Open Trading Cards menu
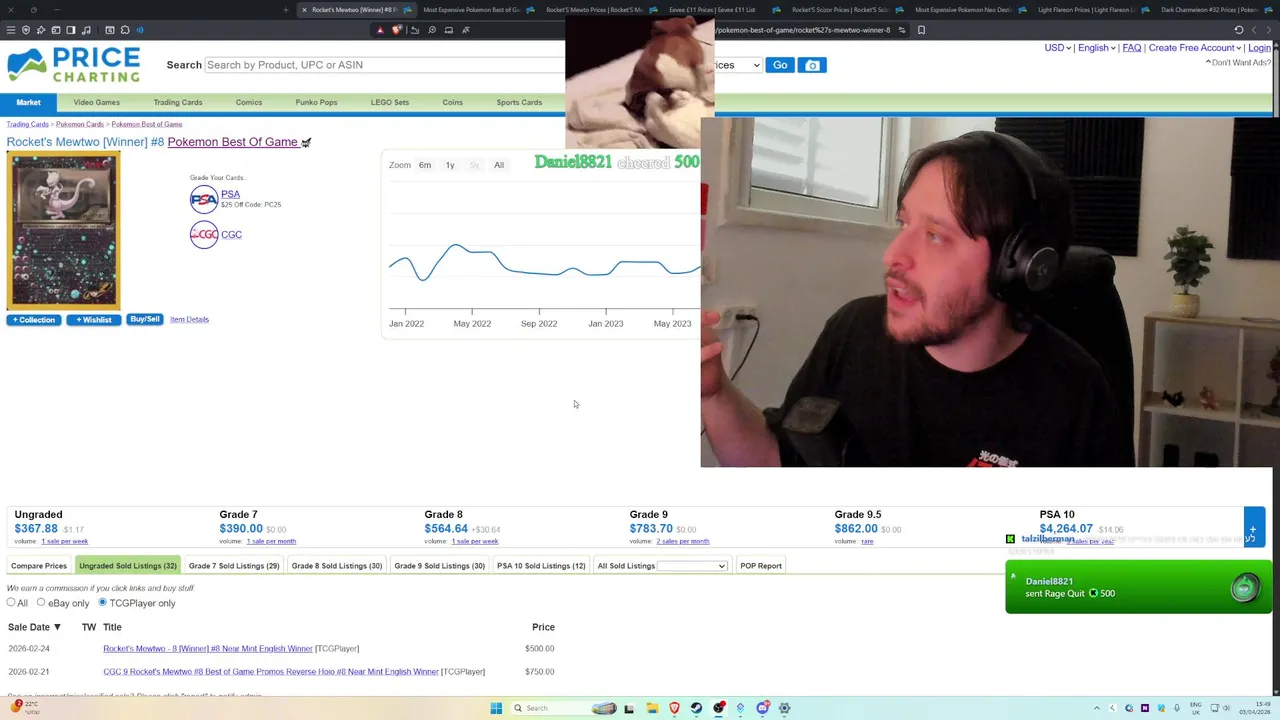Screen dimensions: 1280x720 pos(178,102)
